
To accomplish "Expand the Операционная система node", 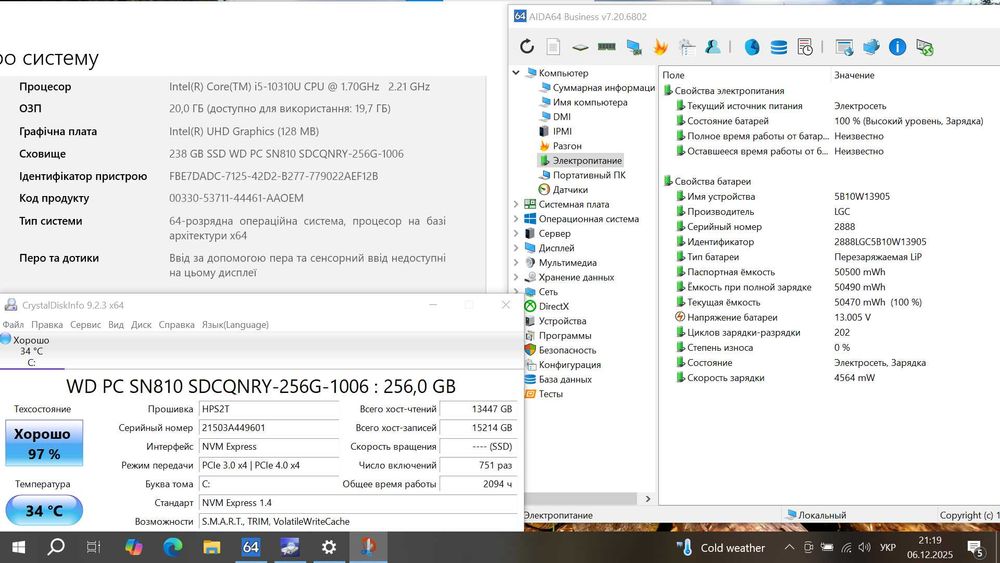I will click(516, 219).
